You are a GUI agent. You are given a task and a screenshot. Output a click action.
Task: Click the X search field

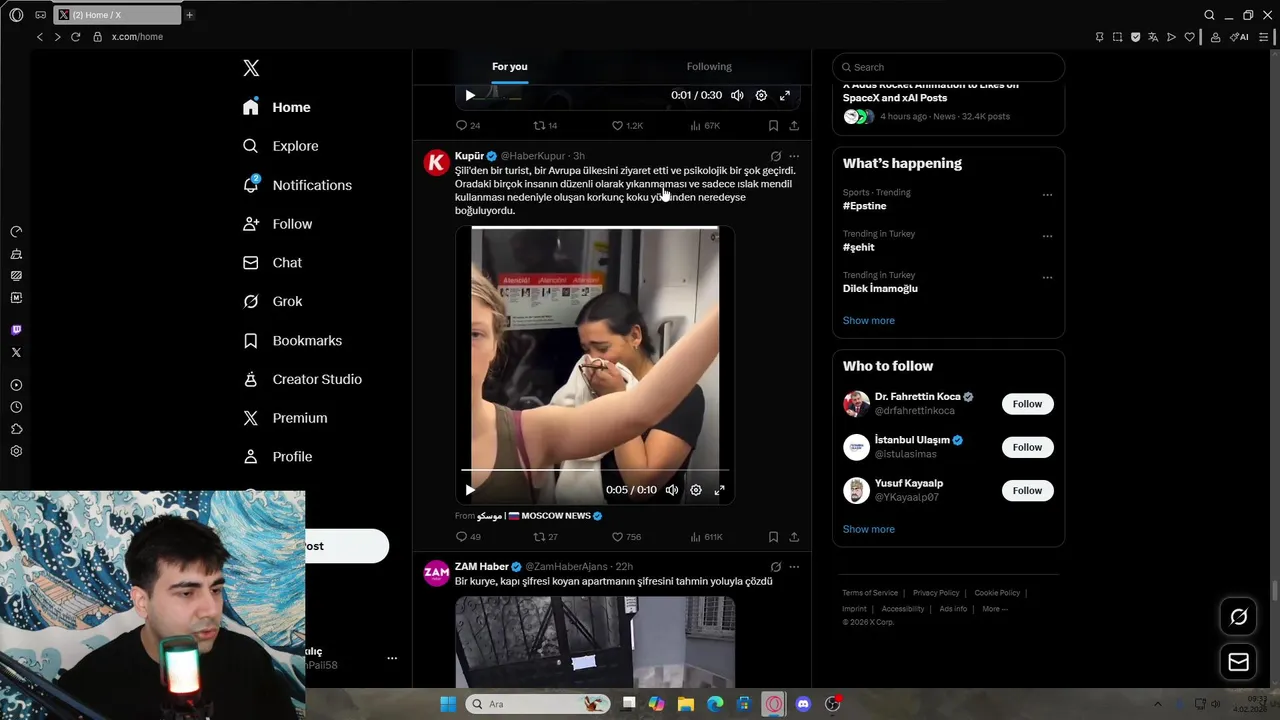pos(948,67)
